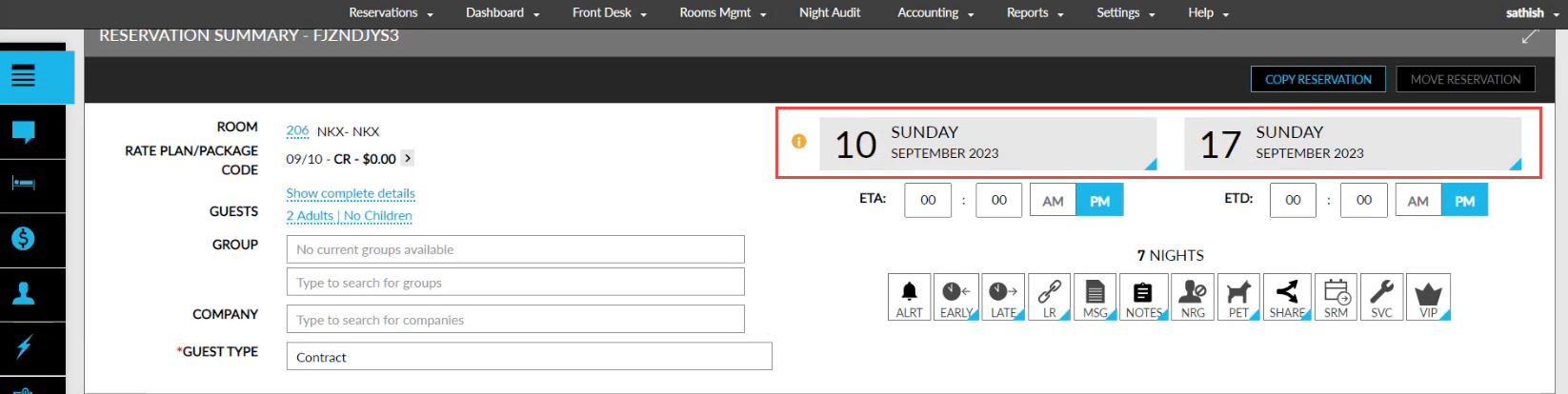Expand rate plan details arrow

tap(408, 158)
